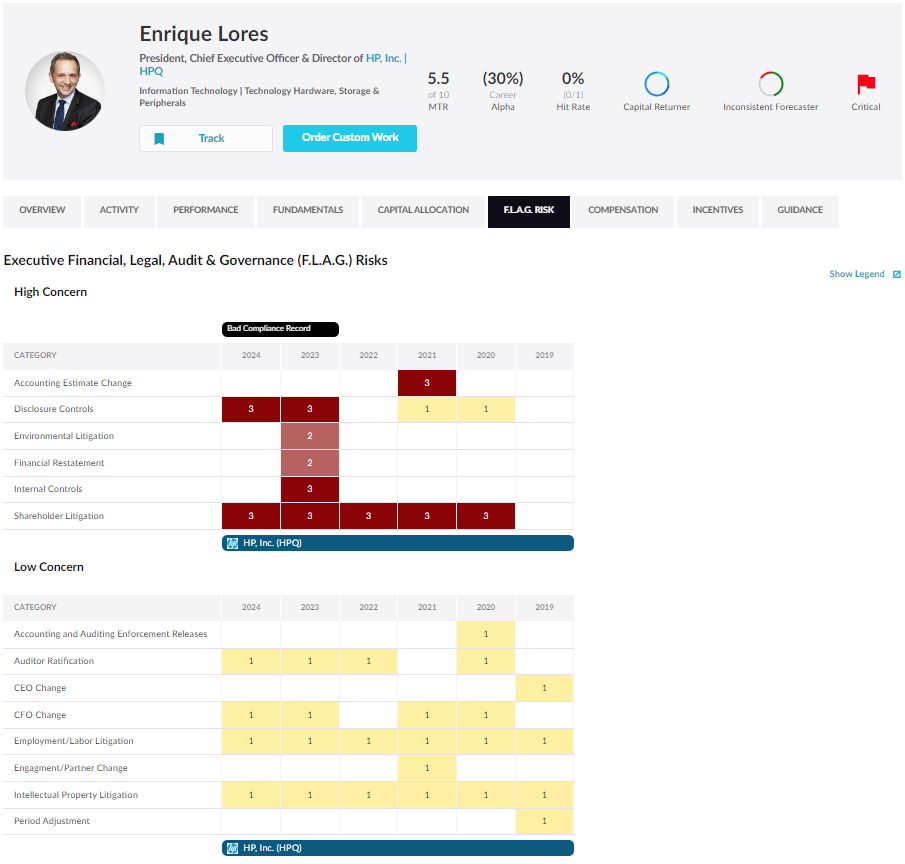Viewport: 905px width, 864px height.
Task: Click CEO Change 2019 cell
Action: [544, 688]
